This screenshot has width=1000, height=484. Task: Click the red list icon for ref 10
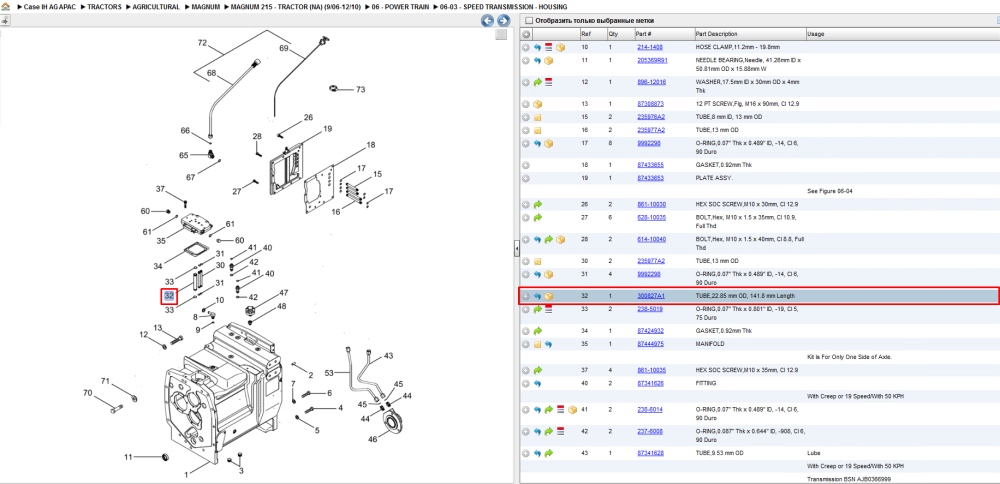(548, 47)
